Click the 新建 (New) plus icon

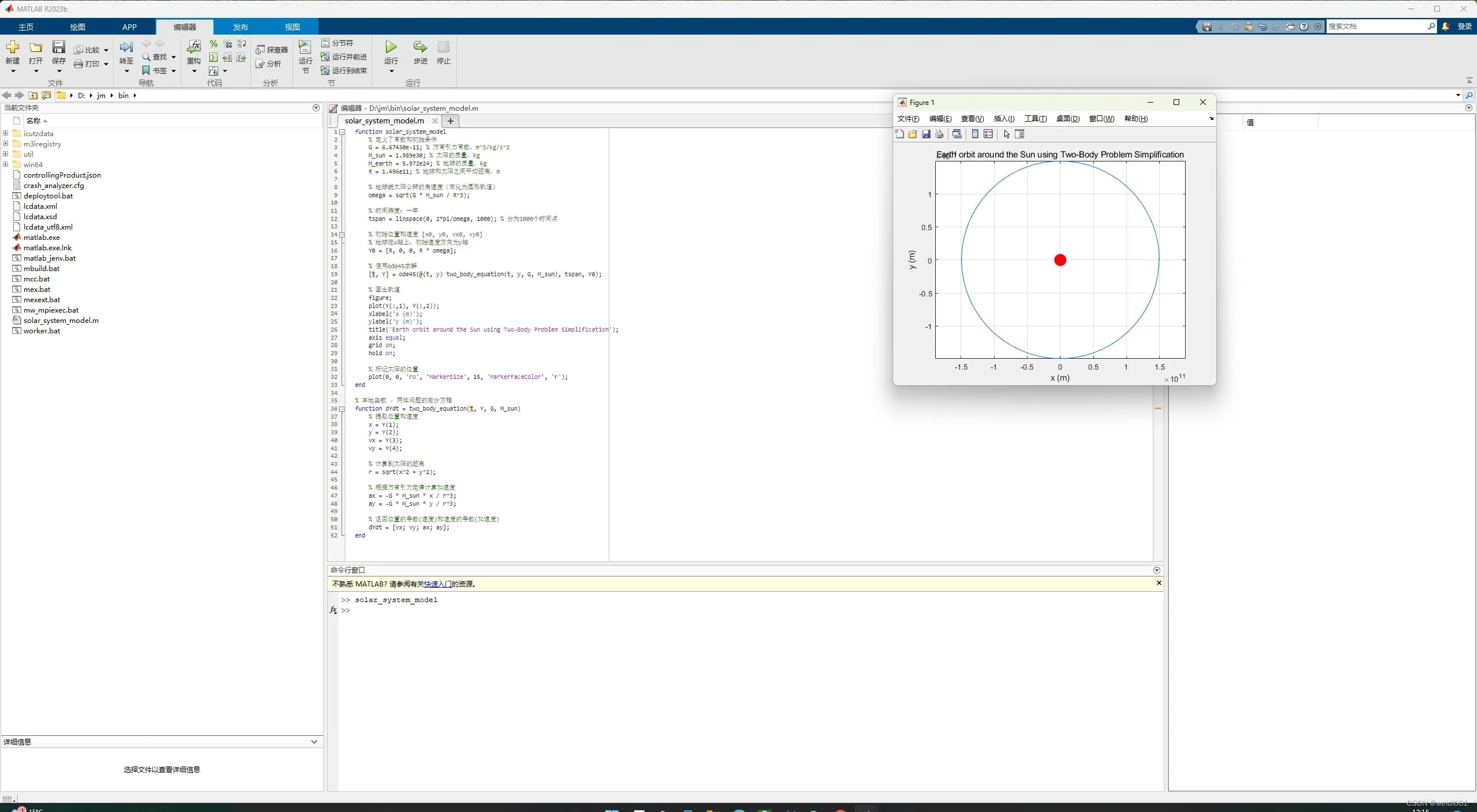click(12, 47)
